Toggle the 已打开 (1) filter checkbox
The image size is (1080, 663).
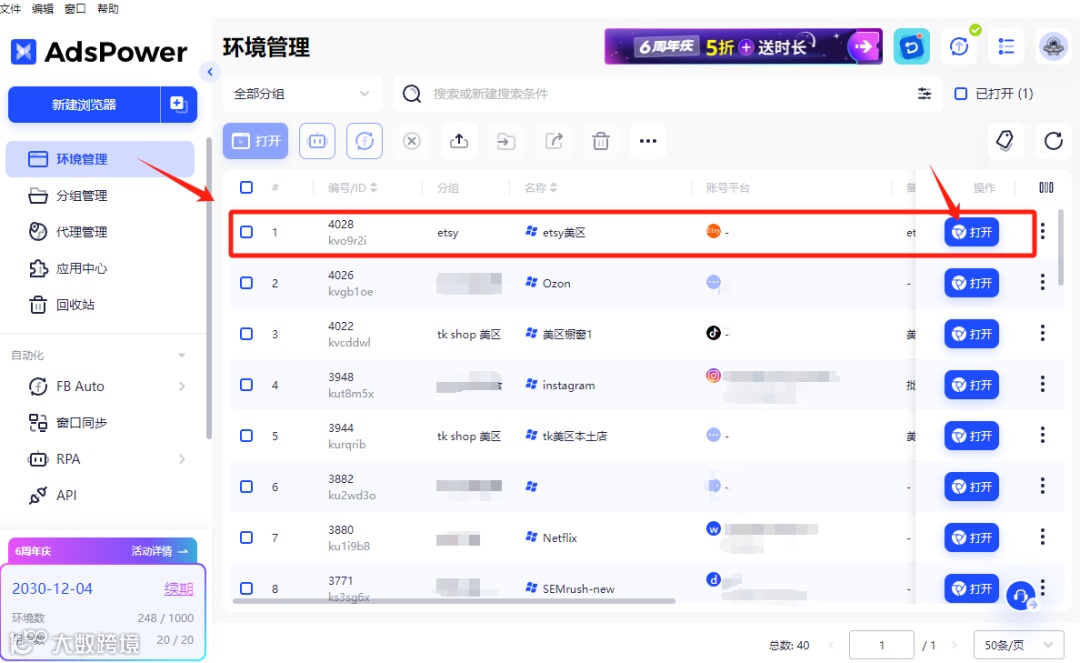(x=961, y=94)
